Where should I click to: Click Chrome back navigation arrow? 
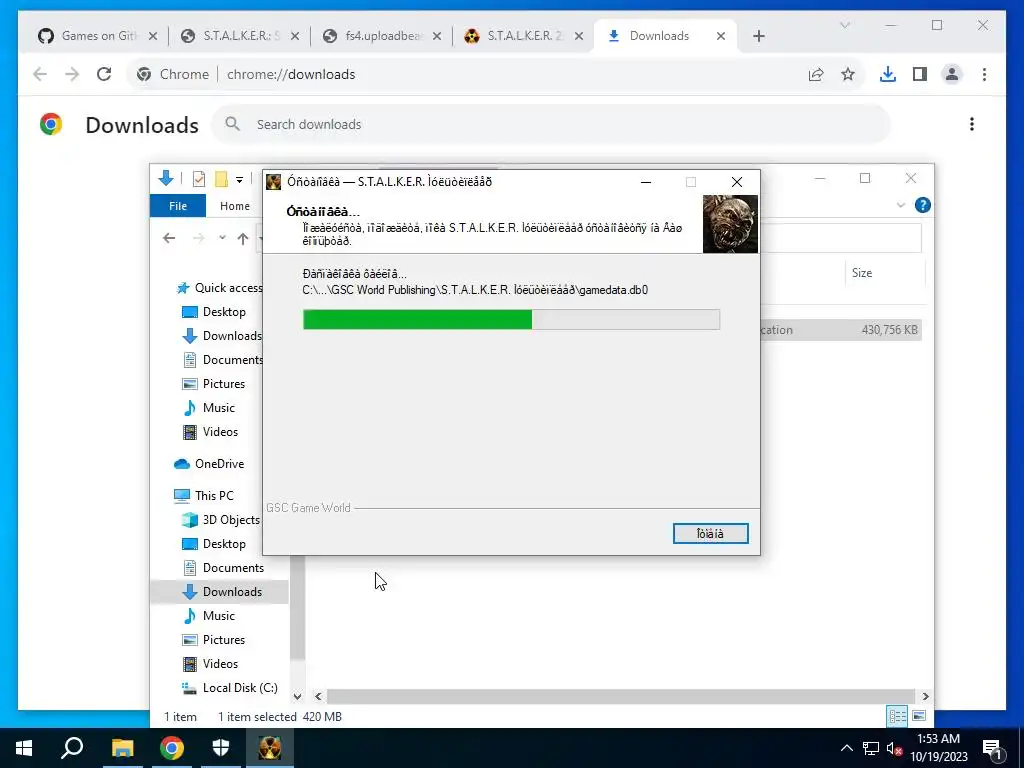40,74
